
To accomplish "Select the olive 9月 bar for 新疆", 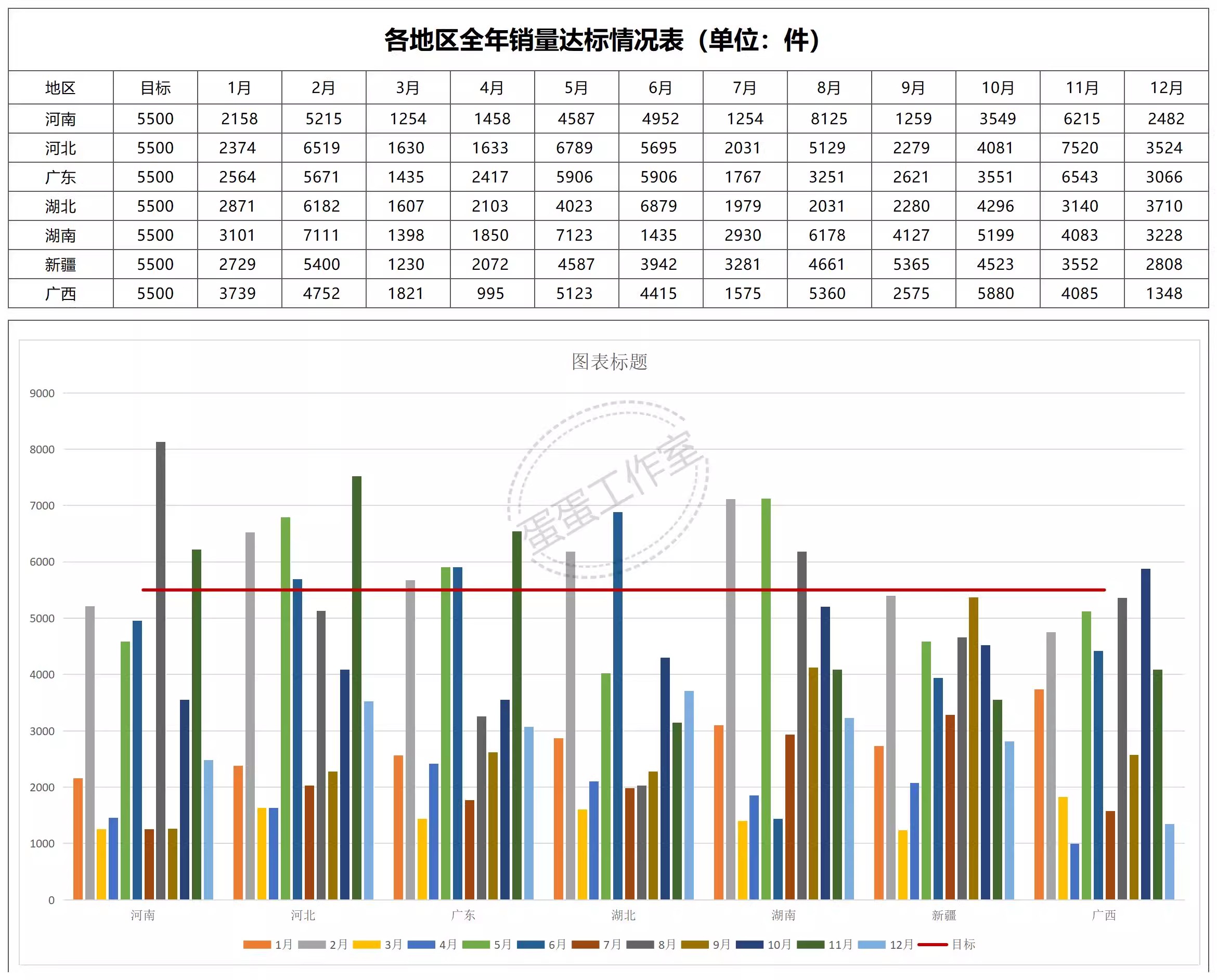I will point(974,749).
